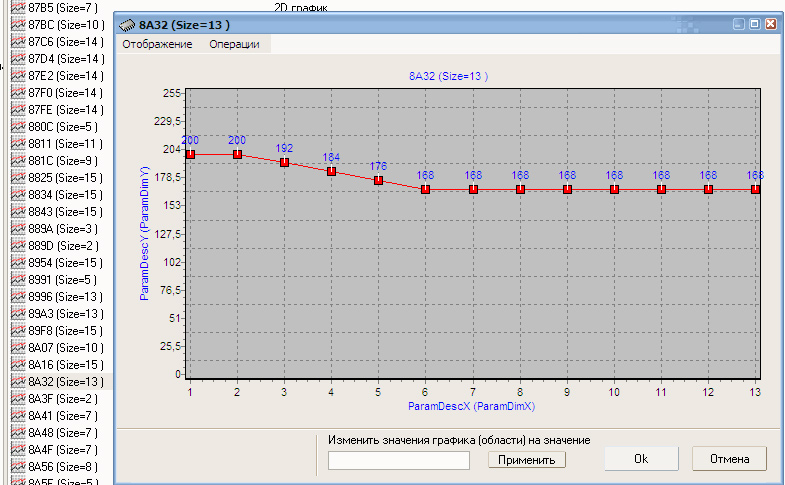785x485 pixels.
Task: Click the graph icon beside 889A
Action: pyautogui.click(x=17, y=229)
